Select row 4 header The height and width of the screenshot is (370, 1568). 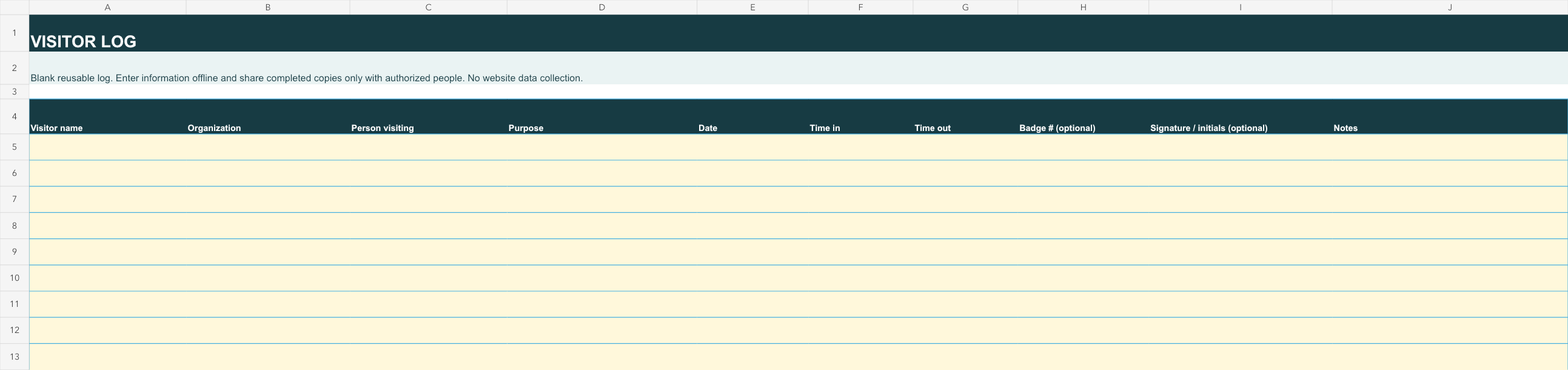pos(15,117)
